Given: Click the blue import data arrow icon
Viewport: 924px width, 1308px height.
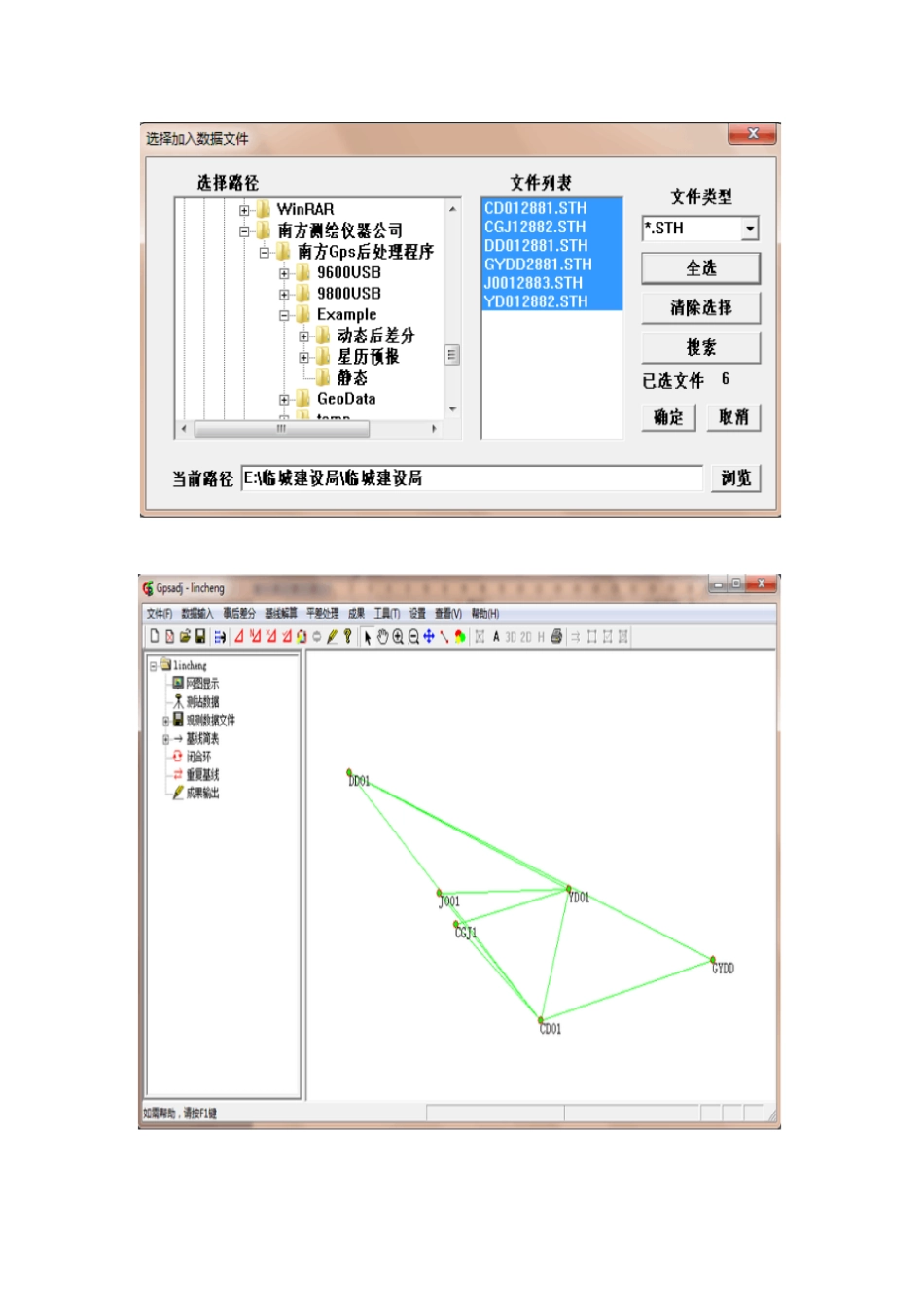Looking at the screenshot, I should [220, 636].
